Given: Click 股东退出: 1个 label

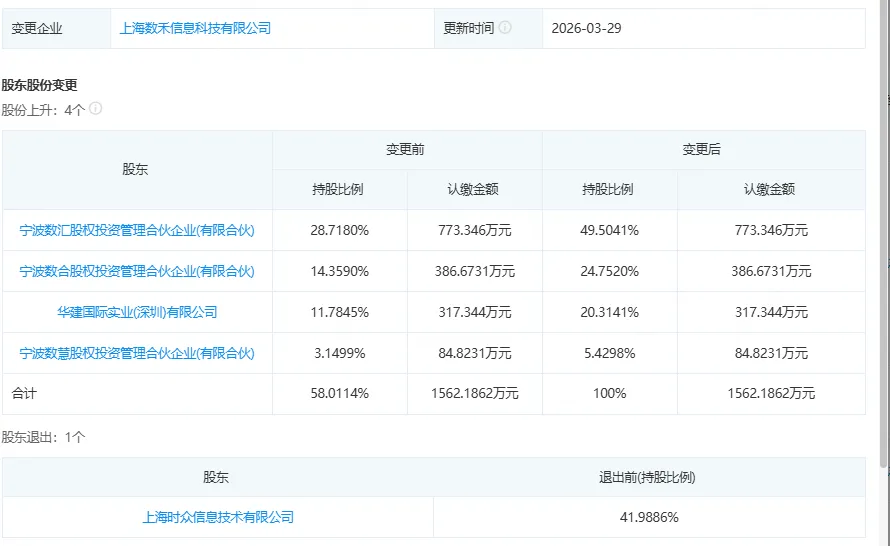Looking at the screenshot, I should click(x=43, y=437).
